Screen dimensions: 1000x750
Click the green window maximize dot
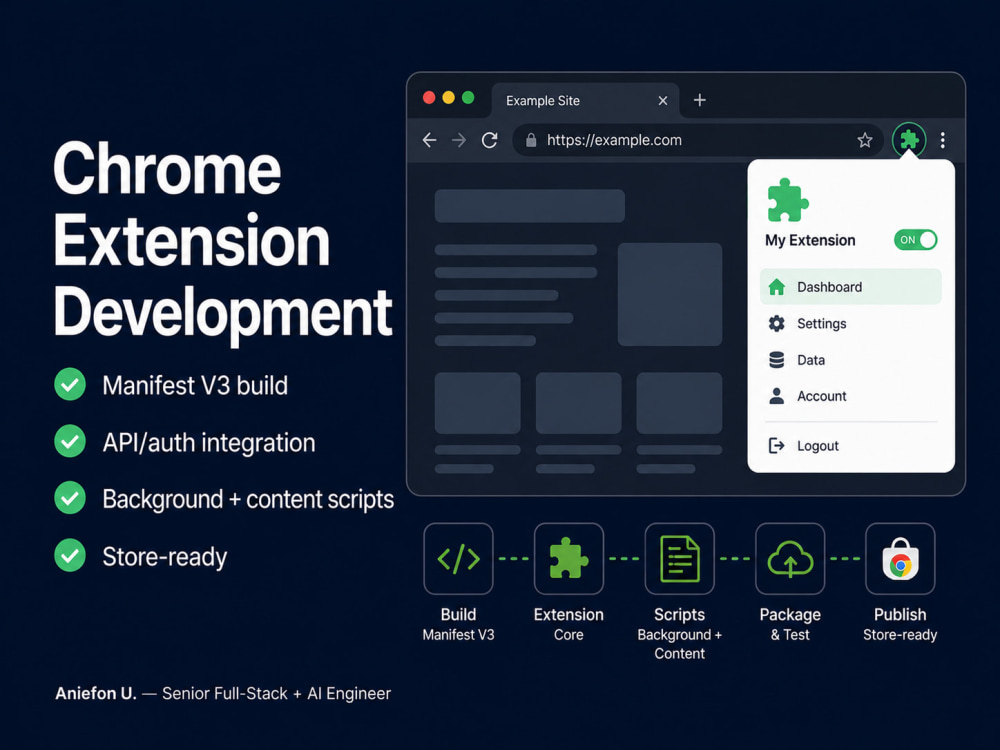(x=468, y=98)
